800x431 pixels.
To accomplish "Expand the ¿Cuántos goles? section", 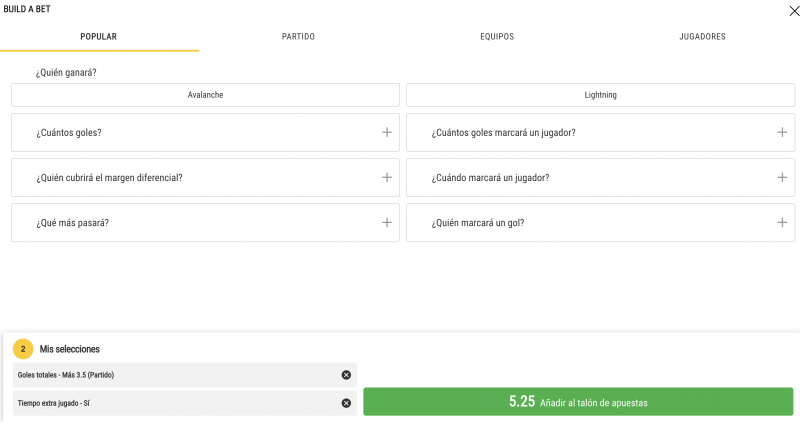I will click(386, 132).
